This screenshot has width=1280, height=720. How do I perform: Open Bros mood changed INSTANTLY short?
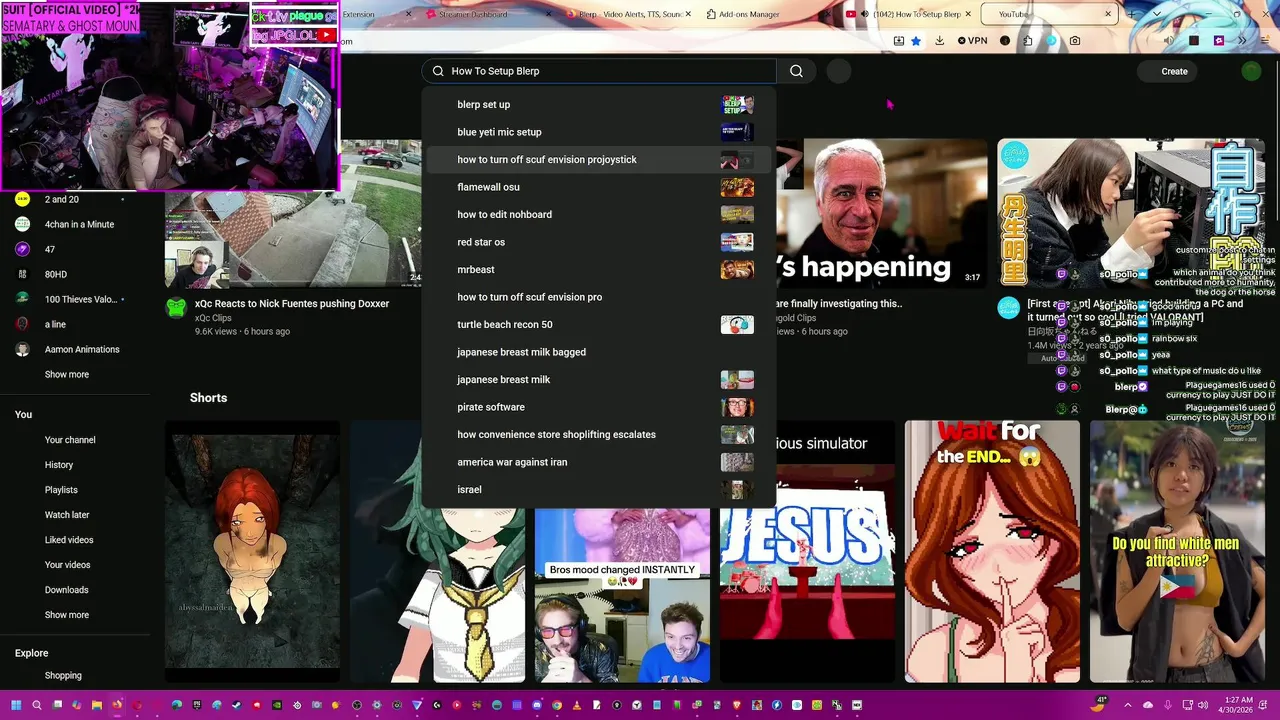(622, 595)
